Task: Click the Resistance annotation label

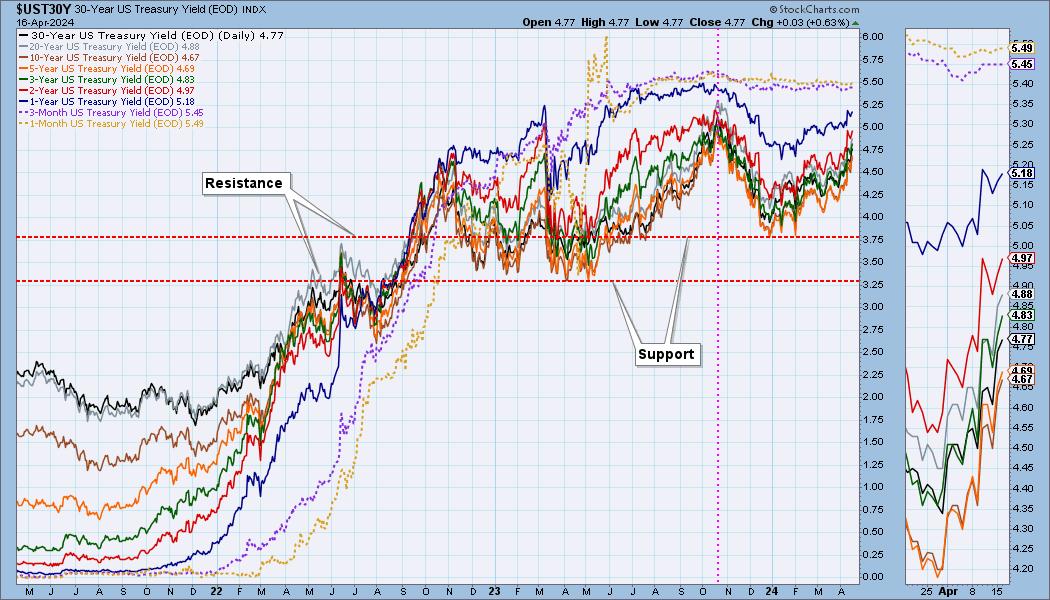Action: coord(244,183)
